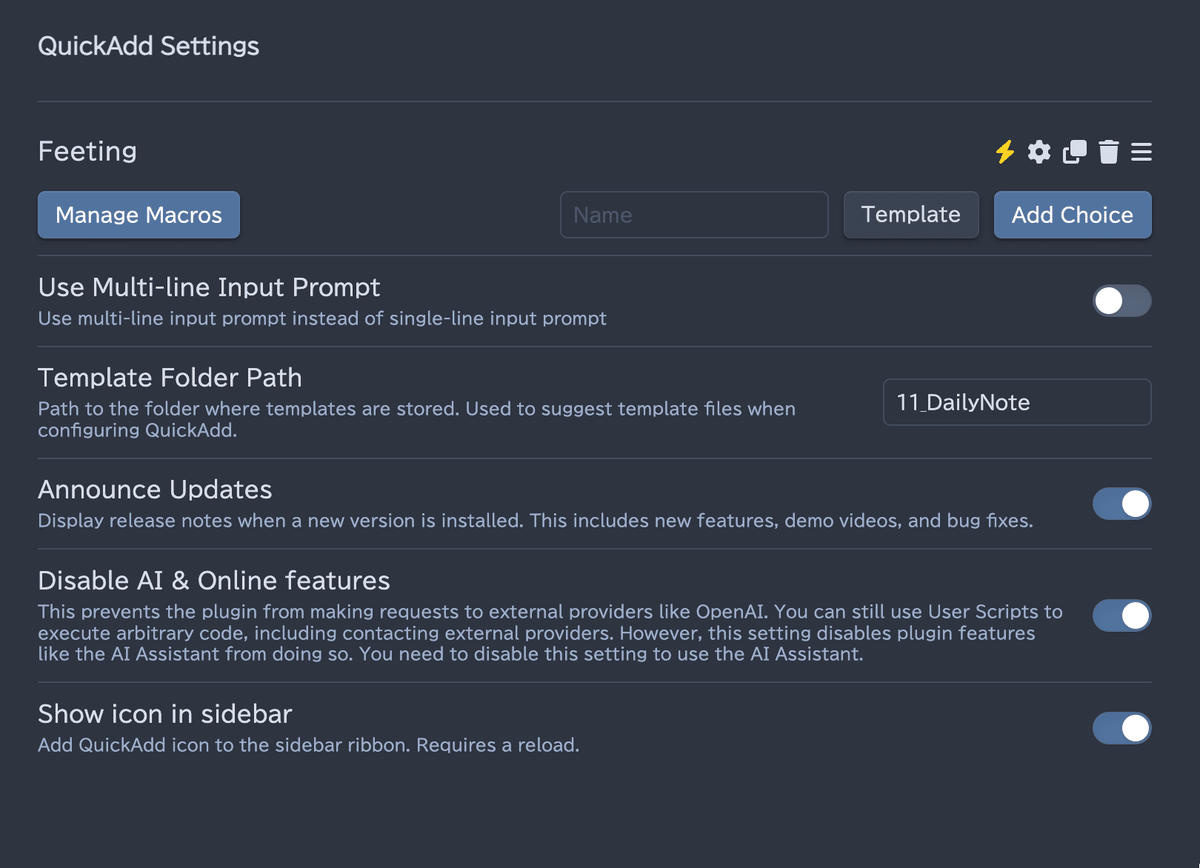The height and width of the screenshot is (868, 1200).
Task: Delete the Feeting choice with the trash icon
Action: 1108,152
